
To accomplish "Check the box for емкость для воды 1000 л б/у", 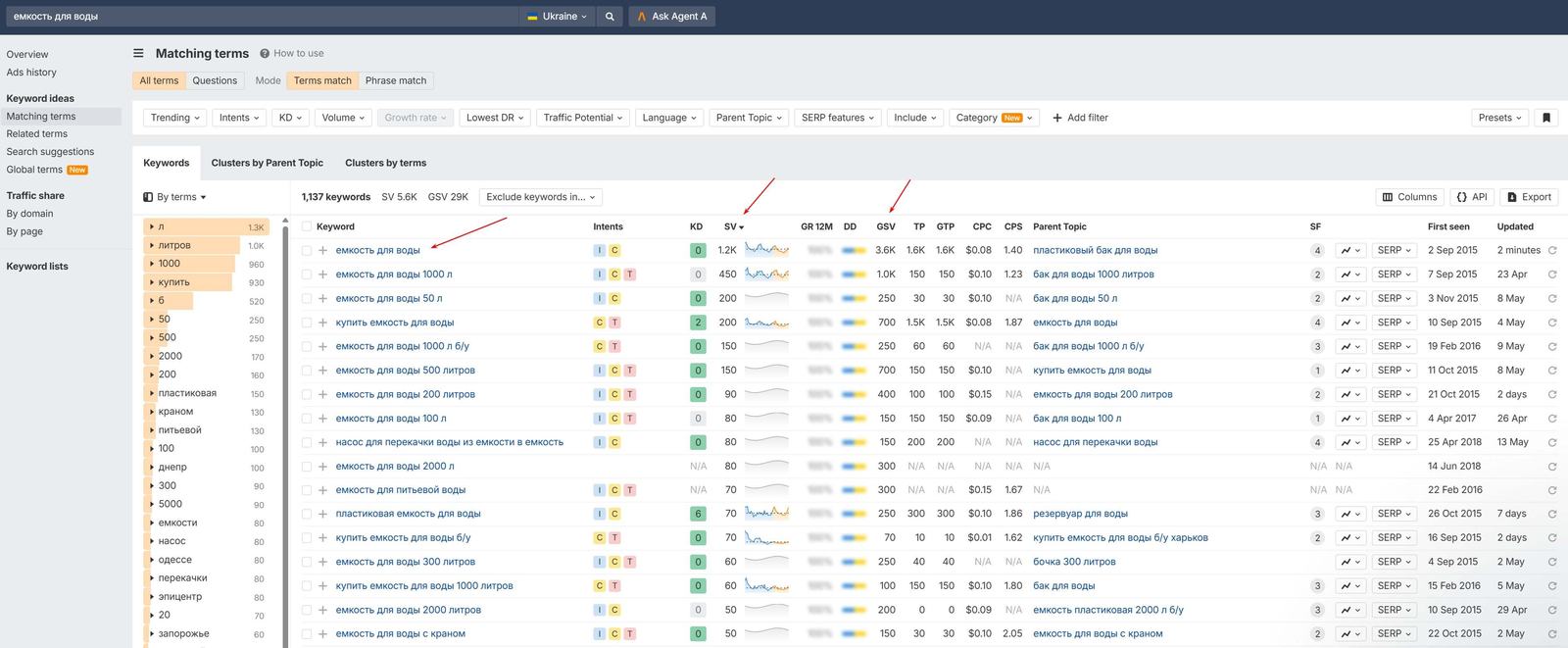I will (x=307, y=346).
